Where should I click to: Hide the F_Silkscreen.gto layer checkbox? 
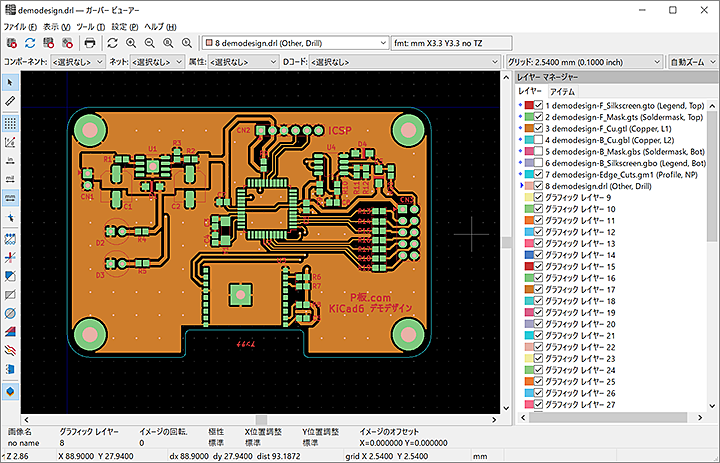pos(538,105)
